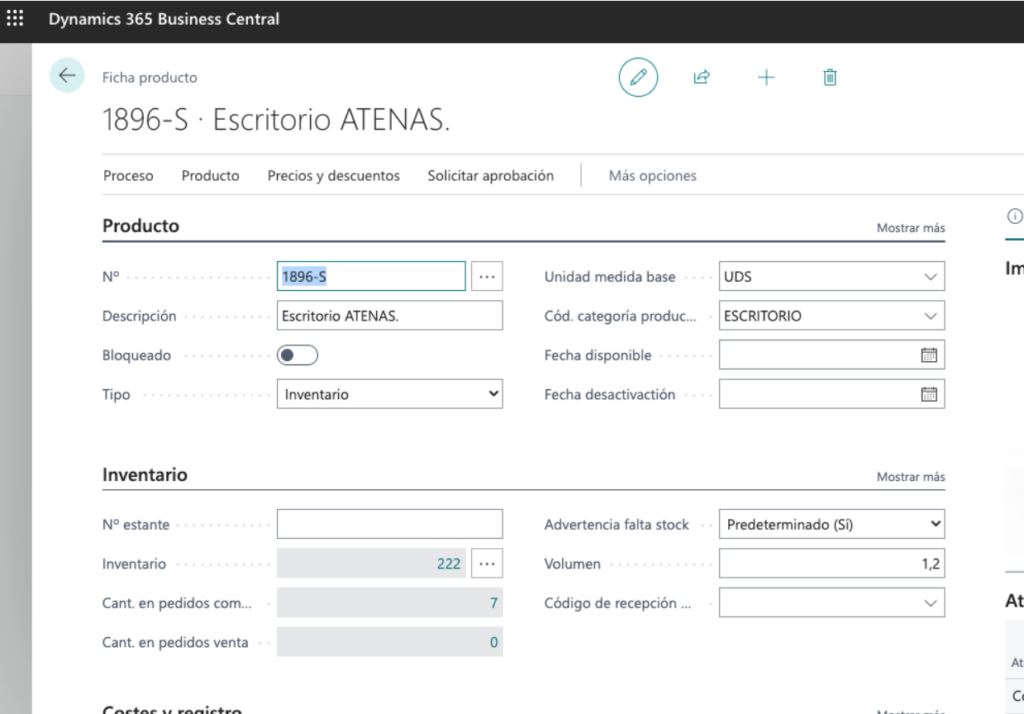This screenshot has width=1024, height=714.
Task: Click Mostrar más in Producto section
Action: 910,228
